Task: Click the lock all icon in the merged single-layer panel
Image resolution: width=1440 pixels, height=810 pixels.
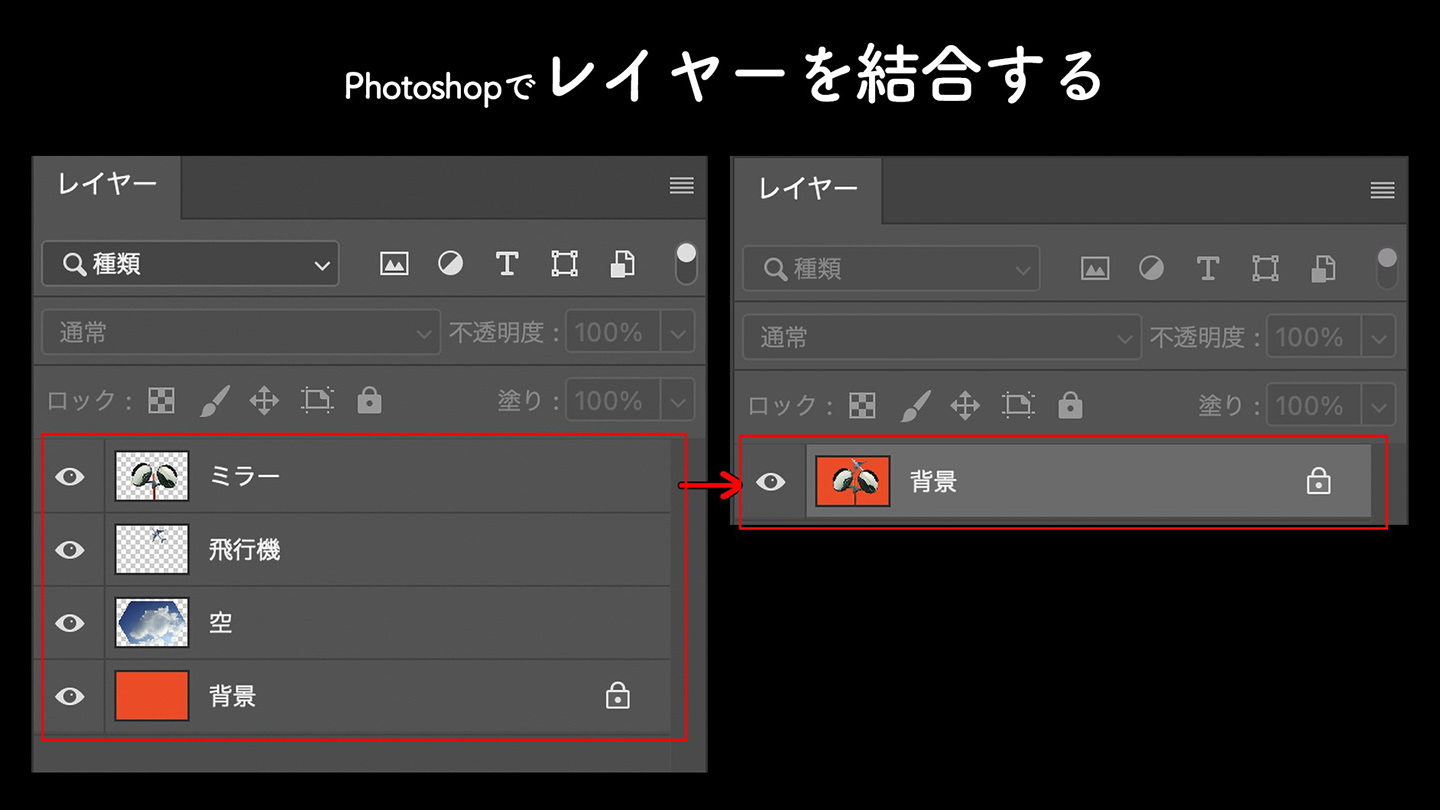Action: [x=1070, y=405]
